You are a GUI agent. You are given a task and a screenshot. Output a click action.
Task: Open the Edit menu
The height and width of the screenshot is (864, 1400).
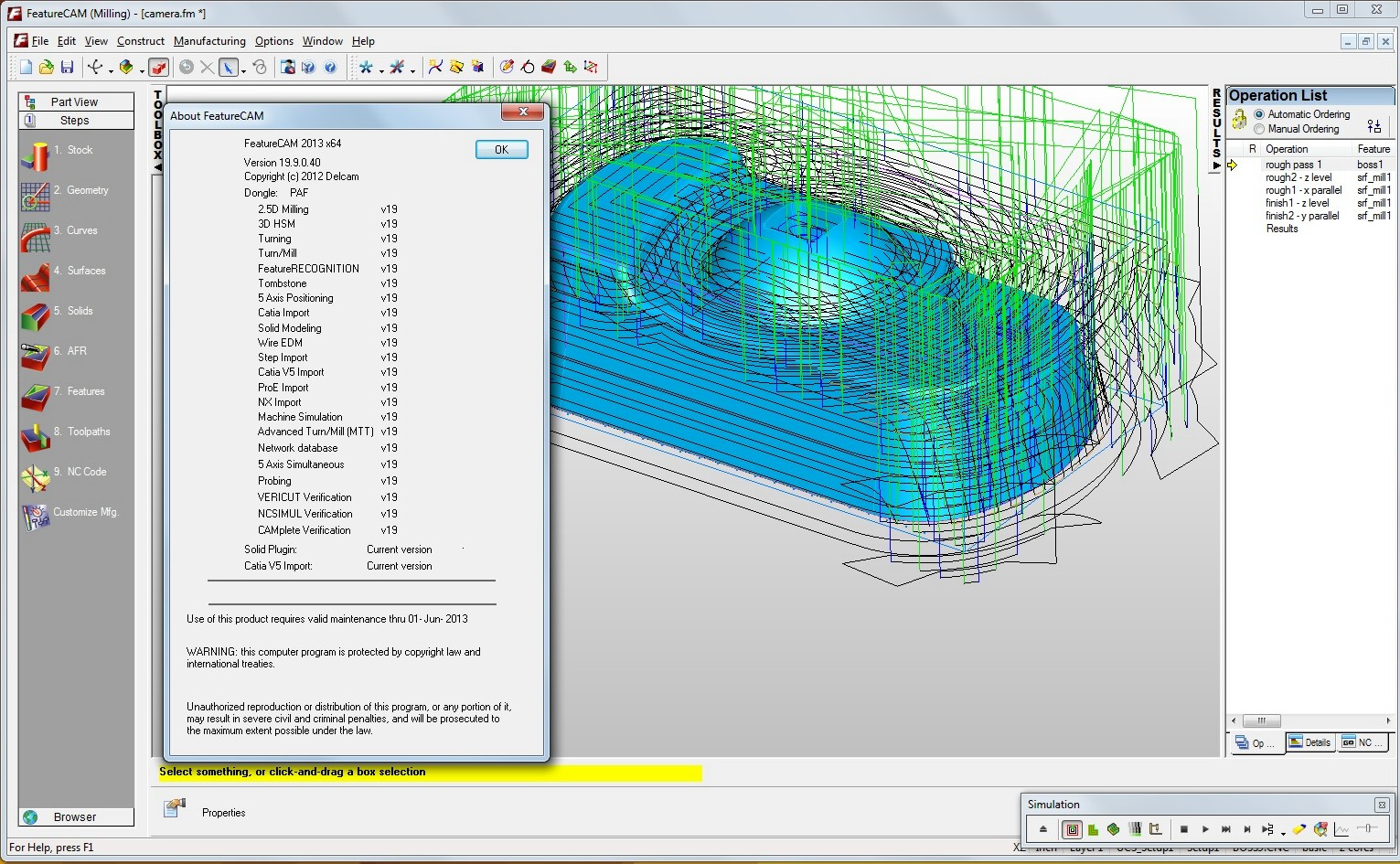click(x=67, y=41)
